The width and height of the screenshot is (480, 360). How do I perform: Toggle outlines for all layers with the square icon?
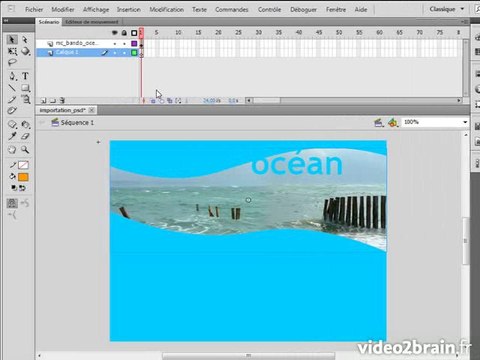(134, 33)
